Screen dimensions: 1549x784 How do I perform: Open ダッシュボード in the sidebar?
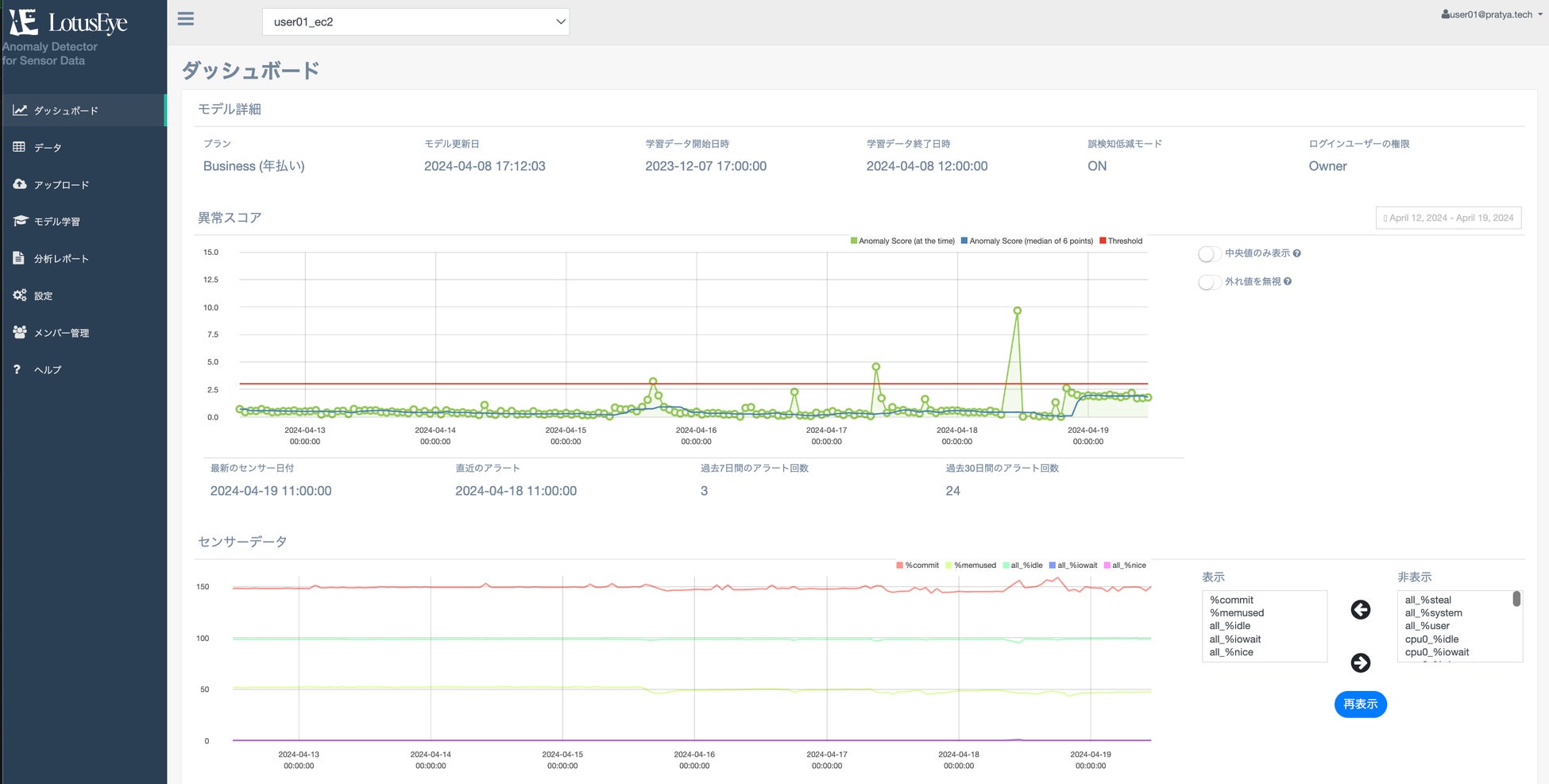click(x=83, y=110)
